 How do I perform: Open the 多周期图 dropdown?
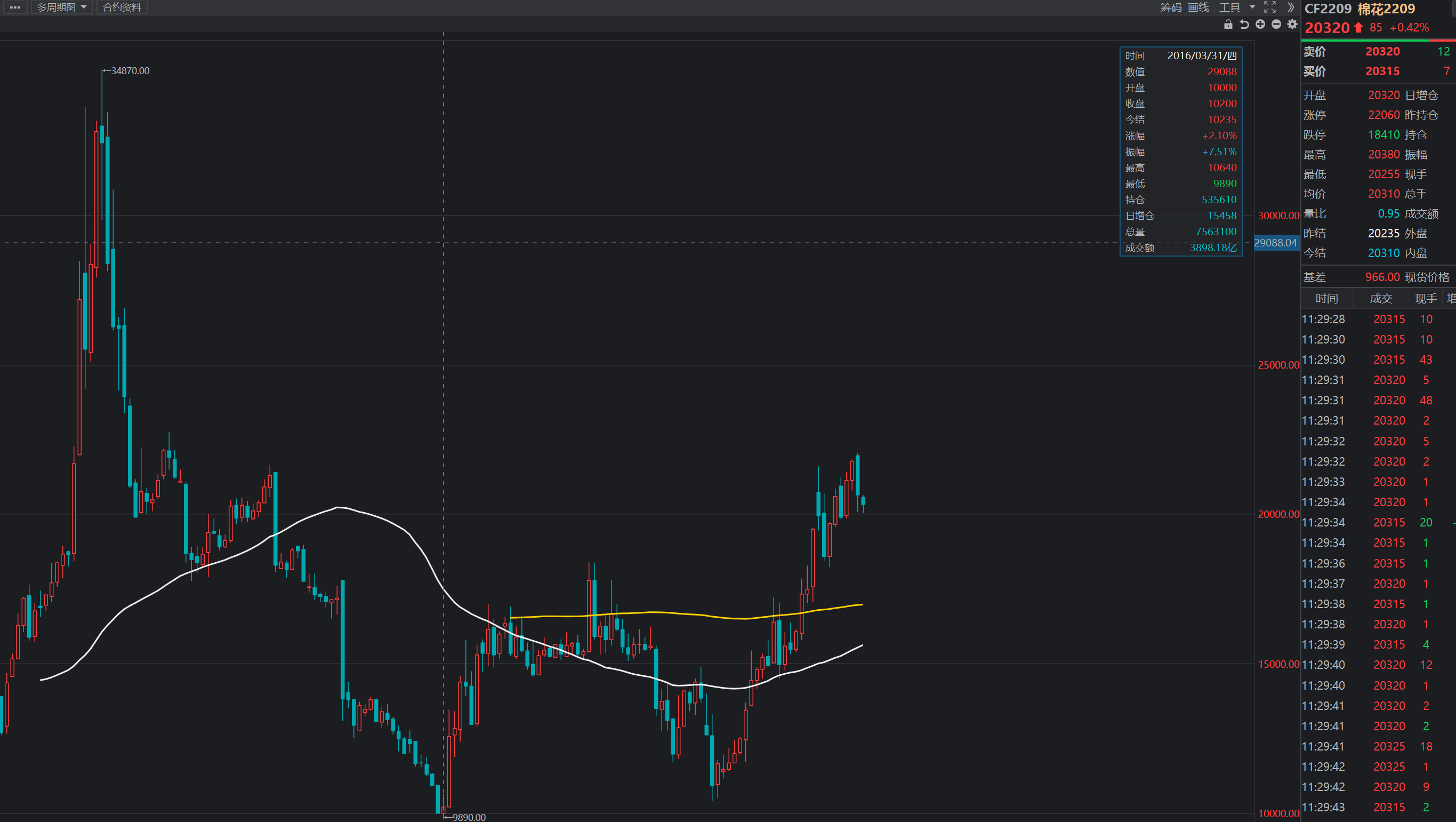(x=62, y=7)
